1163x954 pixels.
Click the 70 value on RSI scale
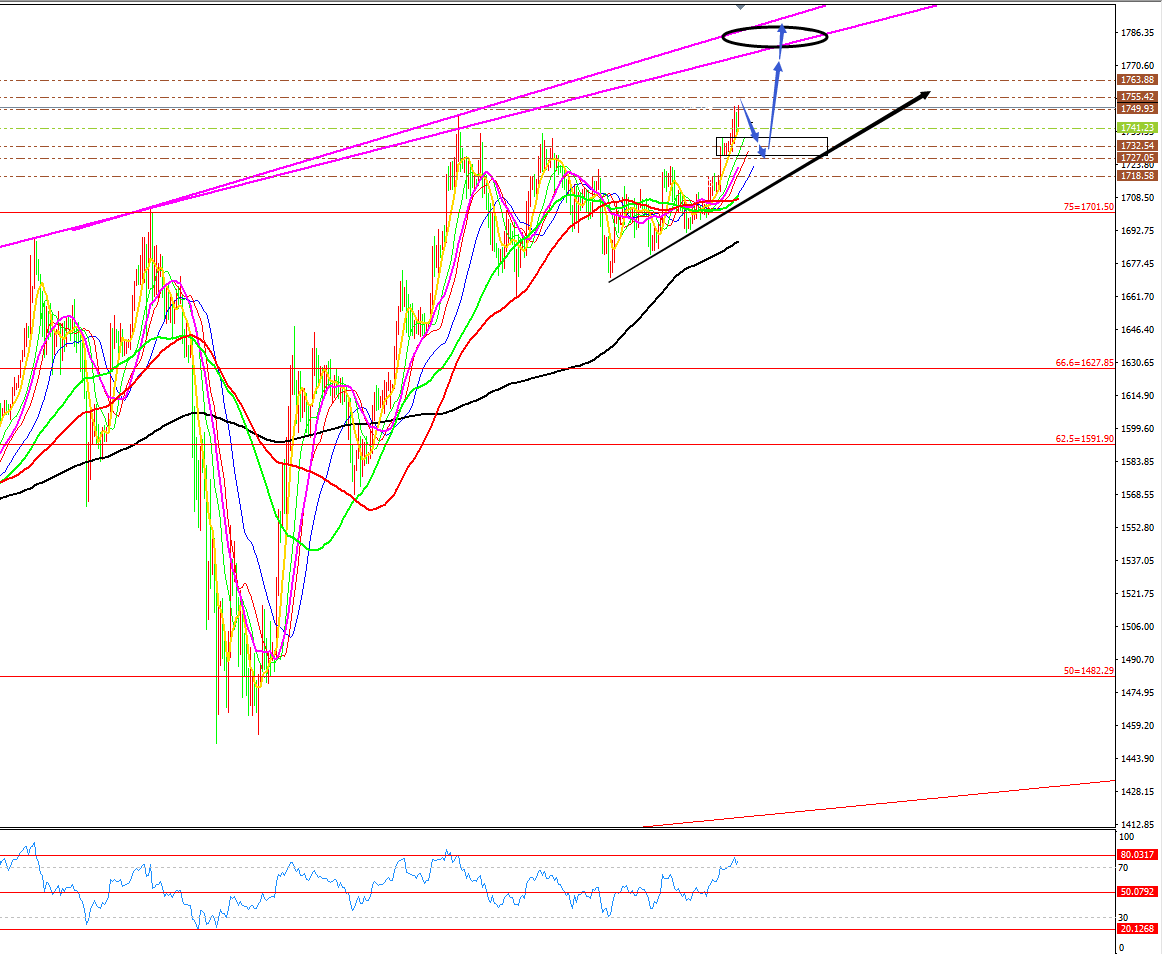[1124, 868]
